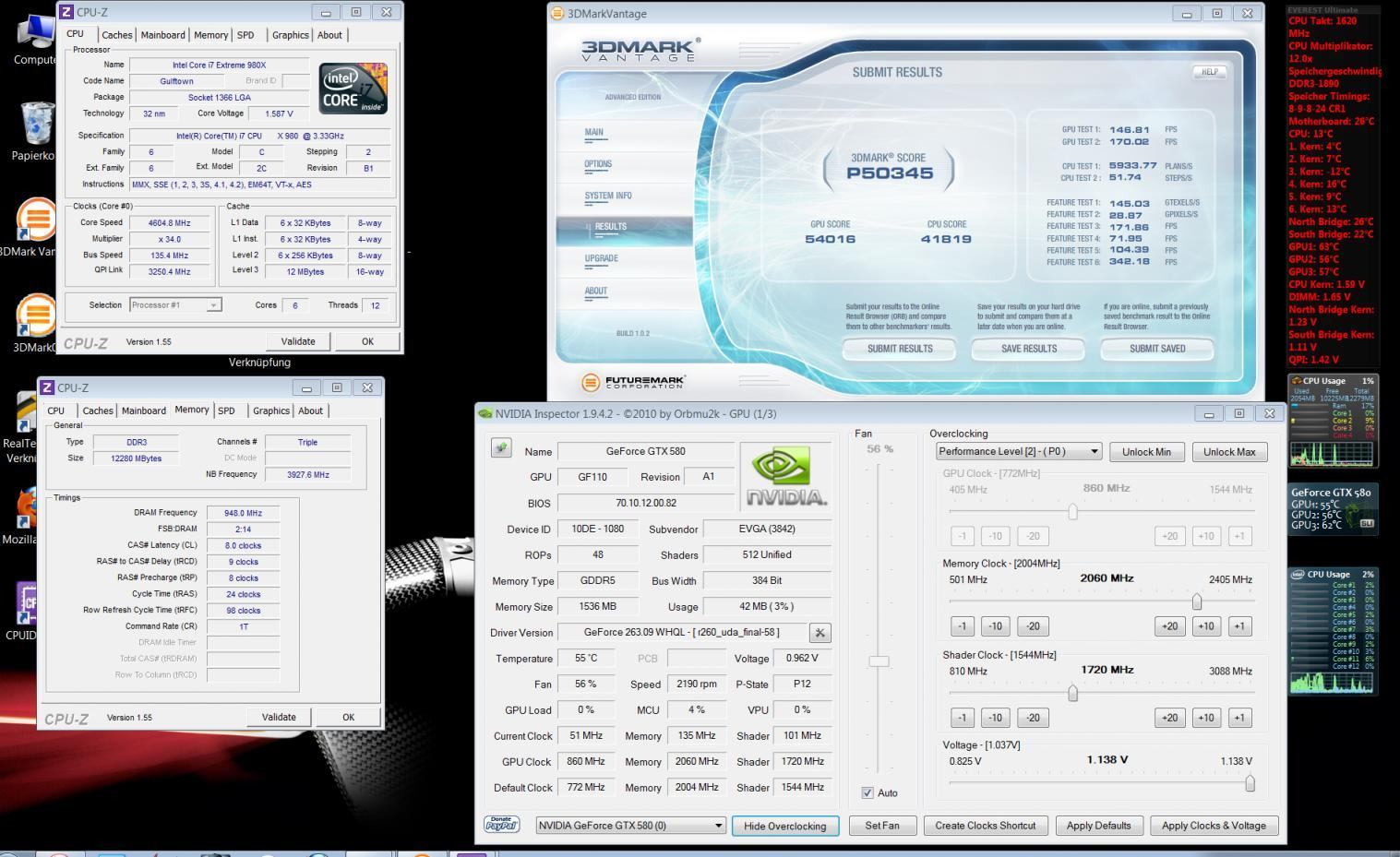Click Apply Clocks & Voltage

click(1214, 826)
